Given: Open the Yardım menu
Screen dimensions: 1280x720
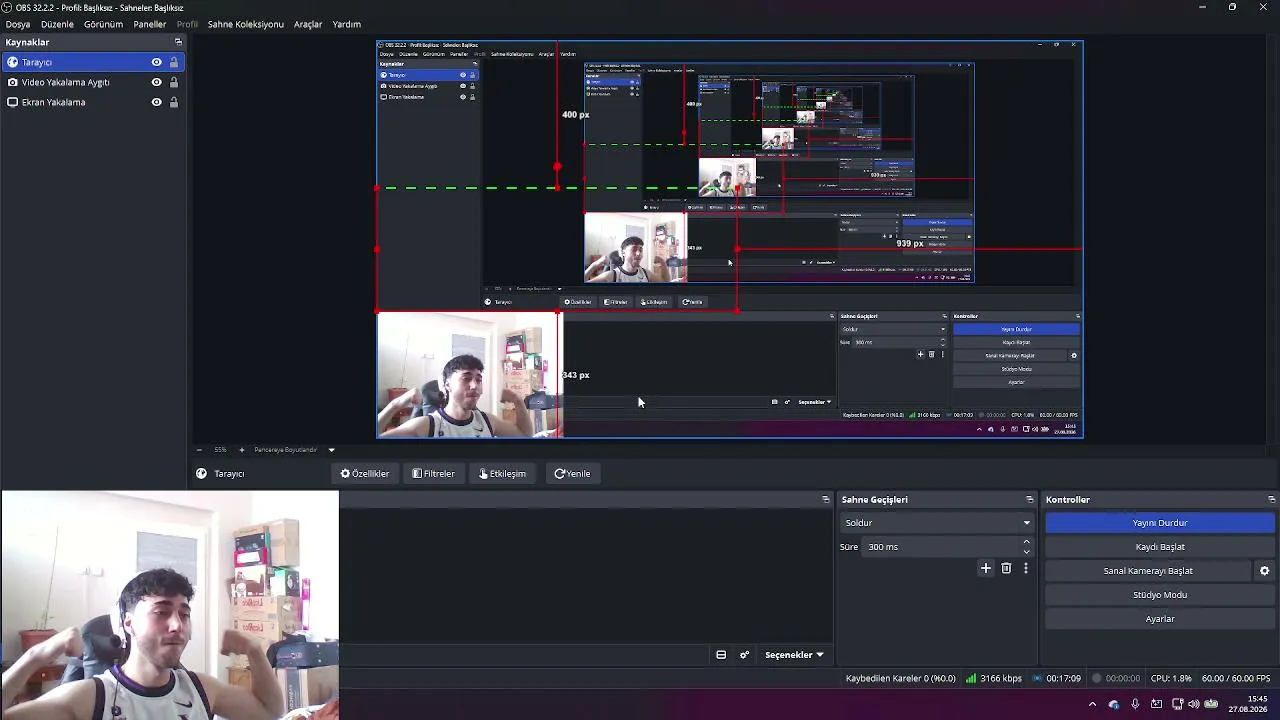Looking at the screenshot, I should click(346, 24).
